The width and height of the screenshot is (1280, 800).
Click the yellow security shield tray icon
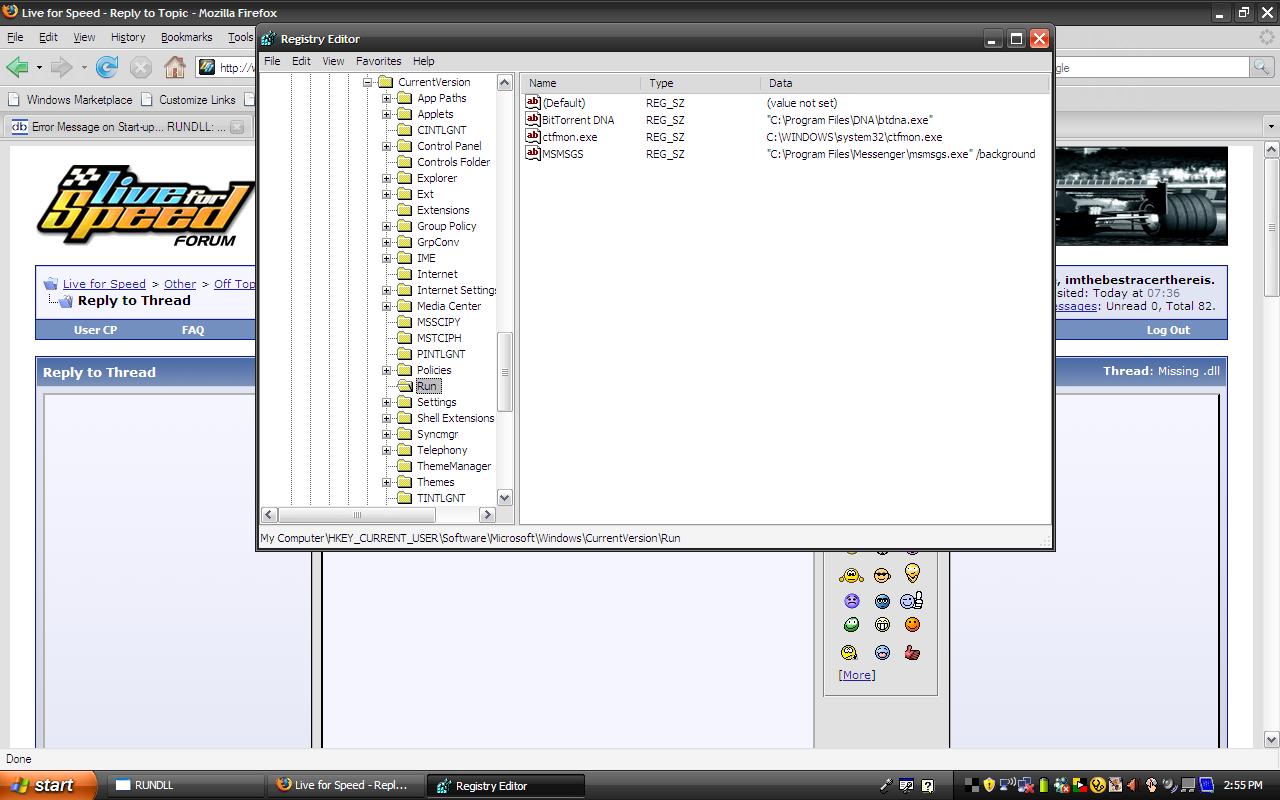coord(989,785)
